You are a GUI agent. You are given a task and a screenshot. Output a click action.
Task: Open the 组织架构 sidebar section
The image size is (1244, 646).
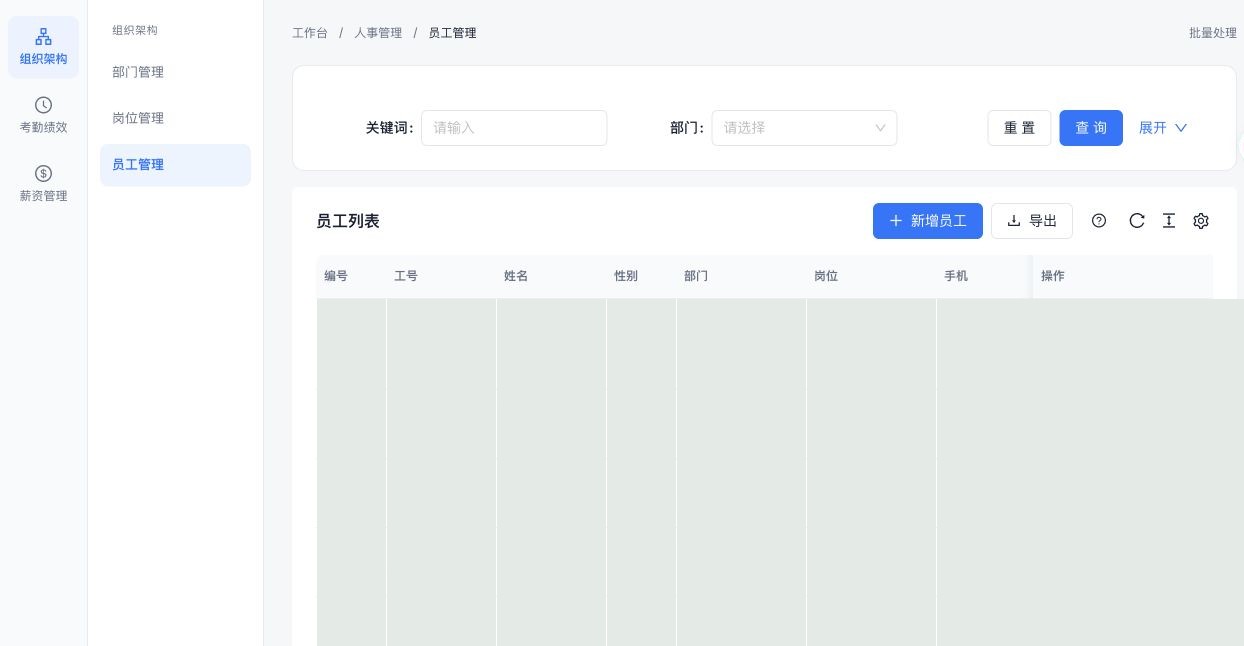click(43, 47)
